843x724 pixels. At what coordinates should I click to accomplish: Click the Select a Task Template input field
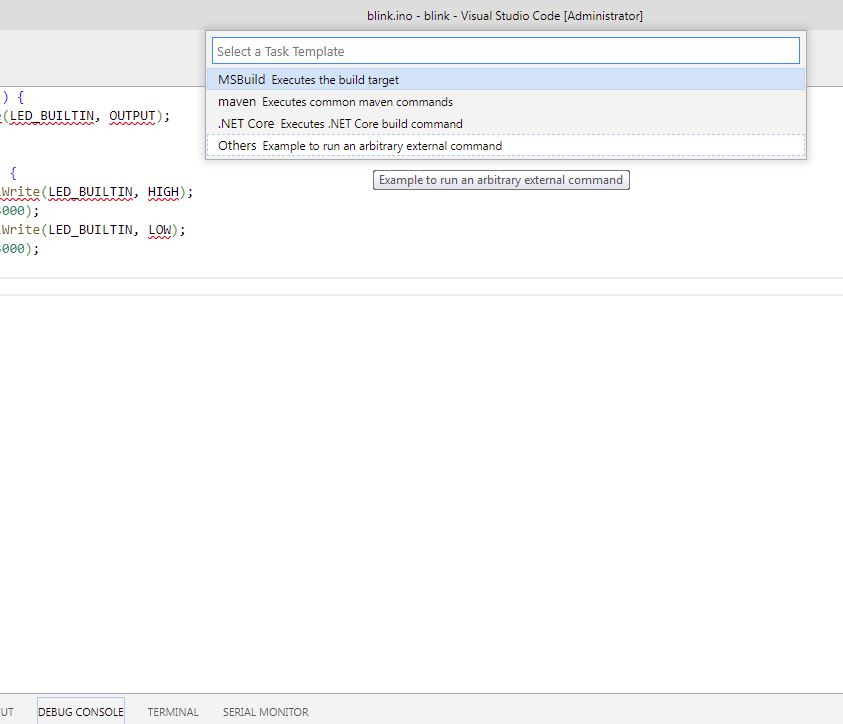tap(505, 51)
